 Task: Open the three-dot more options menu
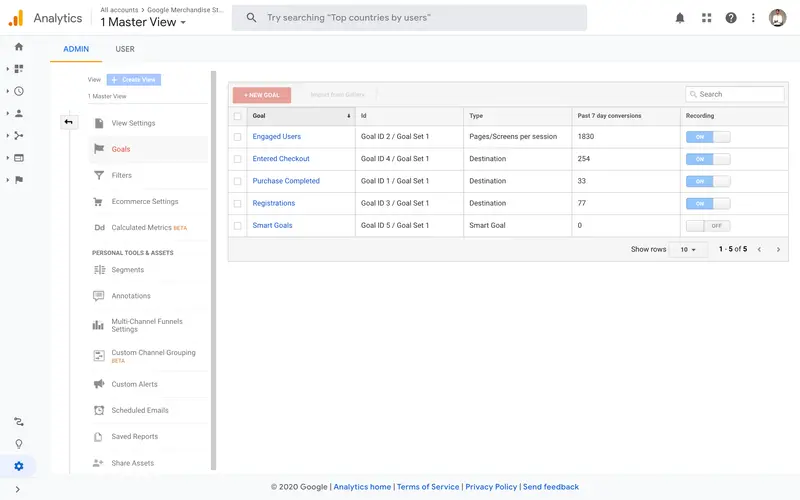(x=753, y=18)
